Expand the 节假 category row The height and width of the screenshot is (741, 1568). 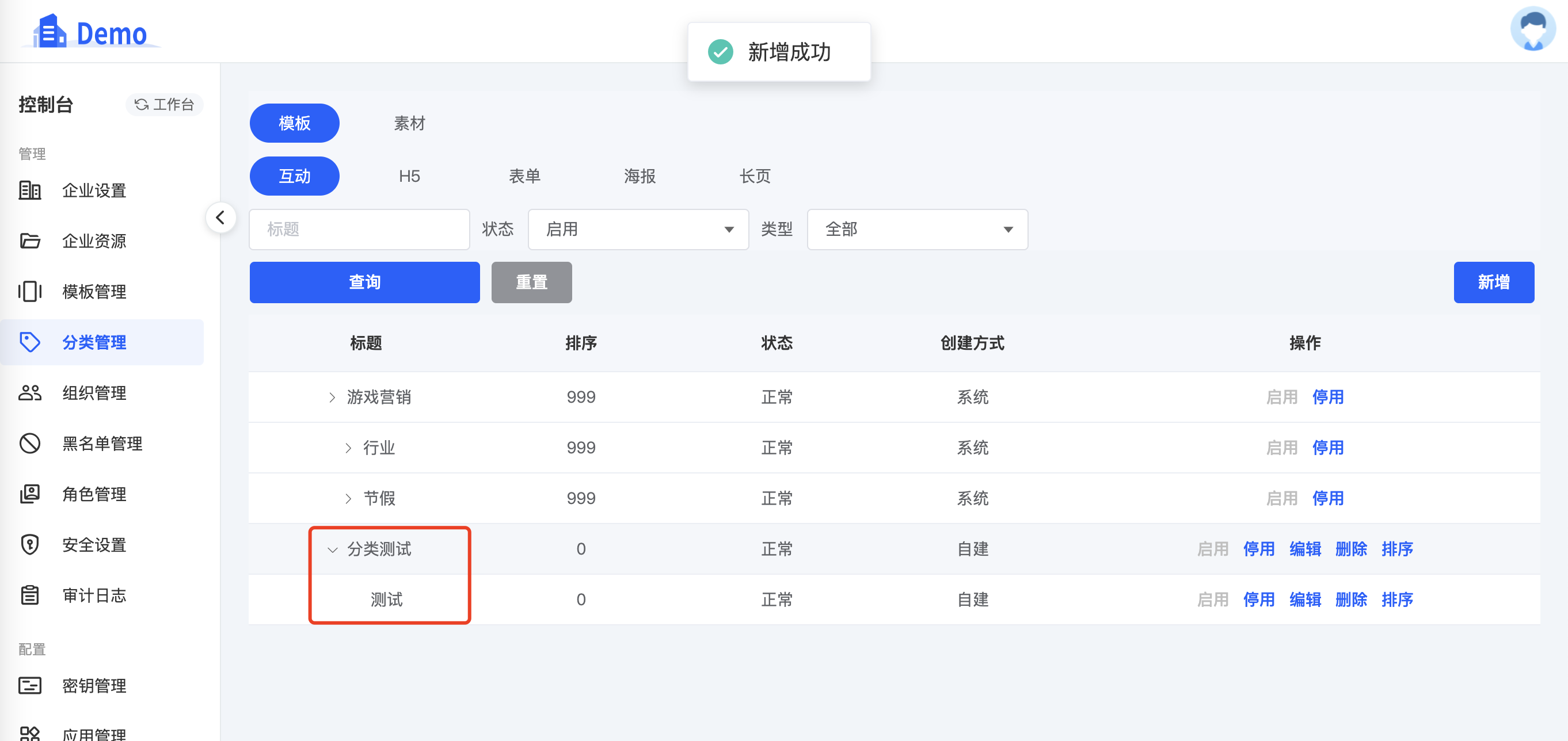pyautogui.click(x=348, y=498)
